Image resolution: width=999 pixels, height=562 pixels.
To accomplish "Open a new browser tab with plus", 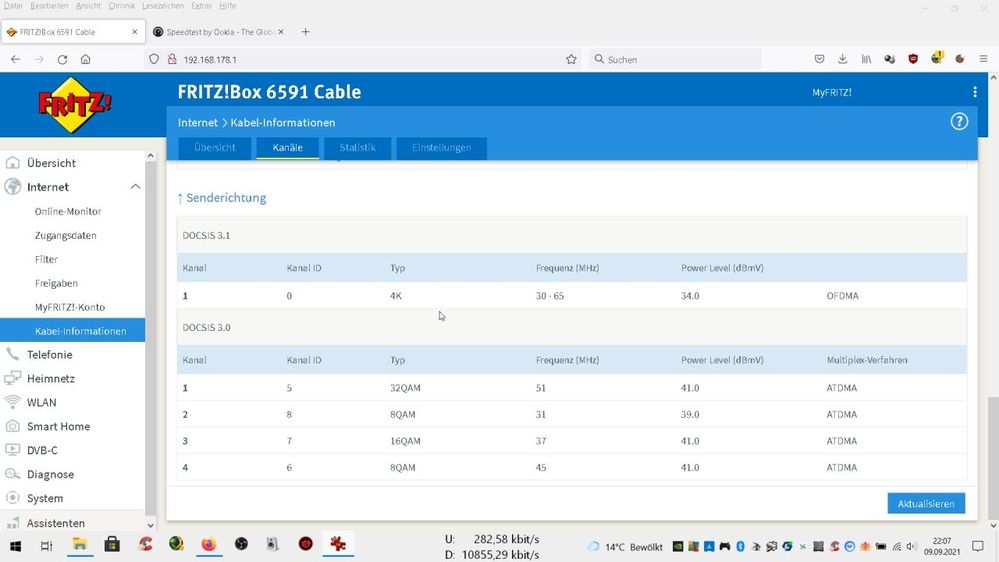I will [x=305, y=32].
